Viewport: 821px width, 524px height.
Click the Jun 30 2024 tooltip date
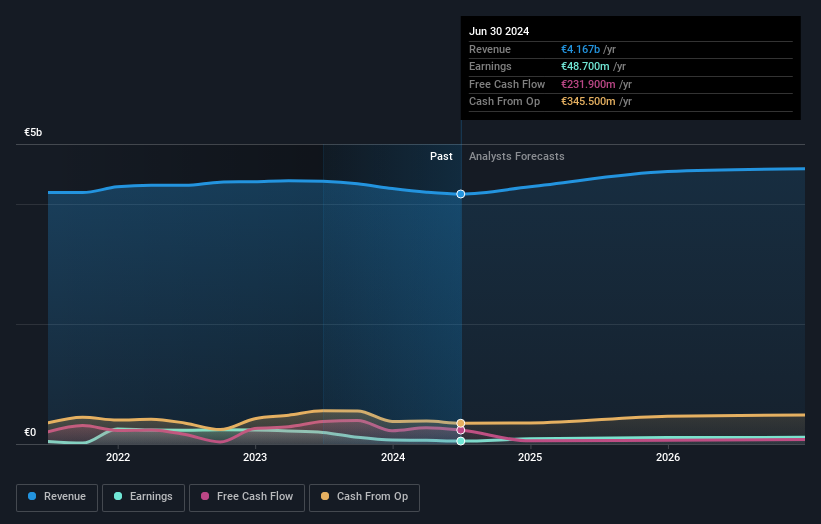499,31
